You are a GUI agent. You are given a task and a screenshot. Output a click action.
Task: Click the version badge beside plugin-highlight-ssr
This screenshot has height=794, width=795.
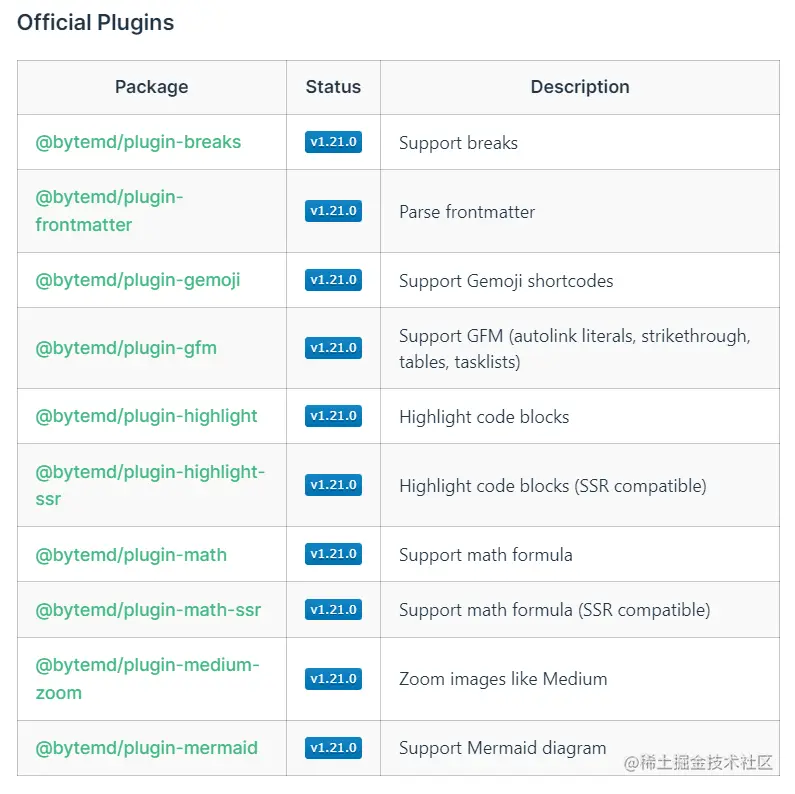pos(333,485)
